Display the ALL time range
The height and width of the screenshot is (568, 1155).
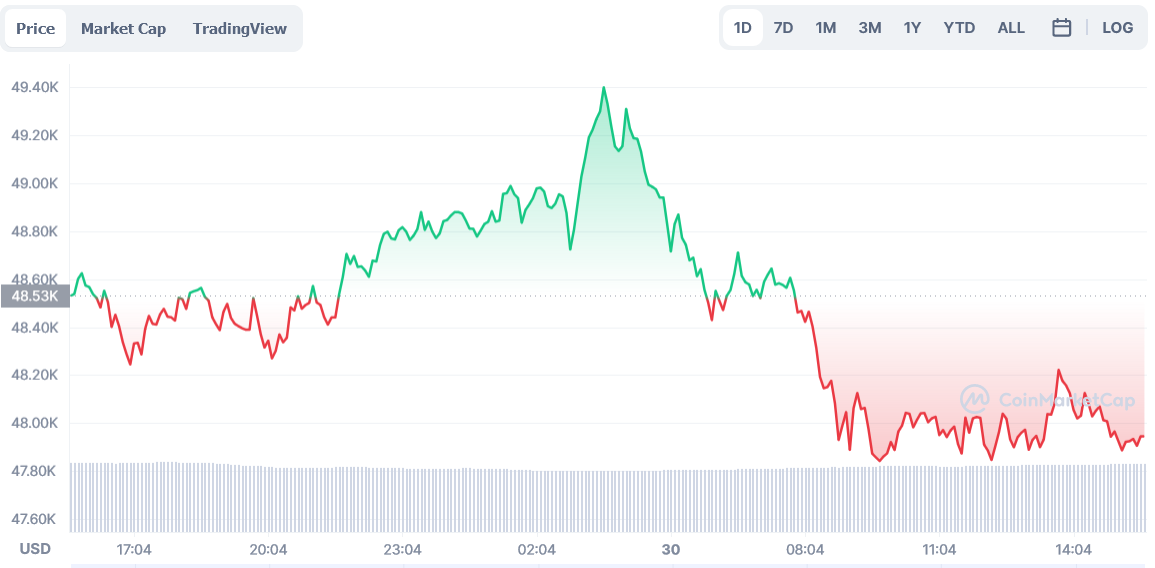click(x=1011, y=28)
